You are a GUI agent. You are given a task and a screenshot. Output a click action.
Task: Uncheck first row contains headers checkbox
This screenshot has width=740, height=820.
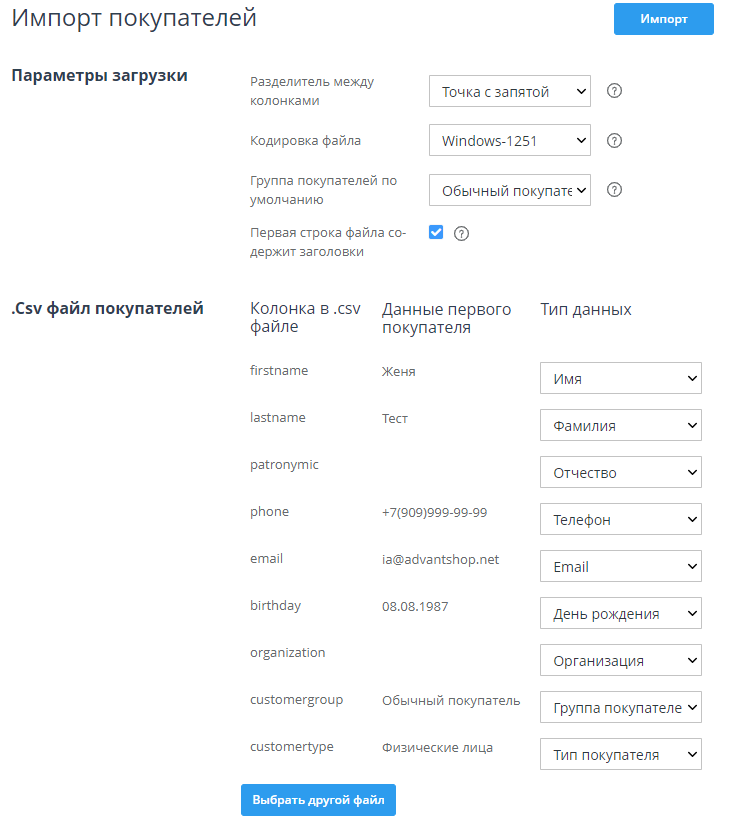click(x=436, y=232)
